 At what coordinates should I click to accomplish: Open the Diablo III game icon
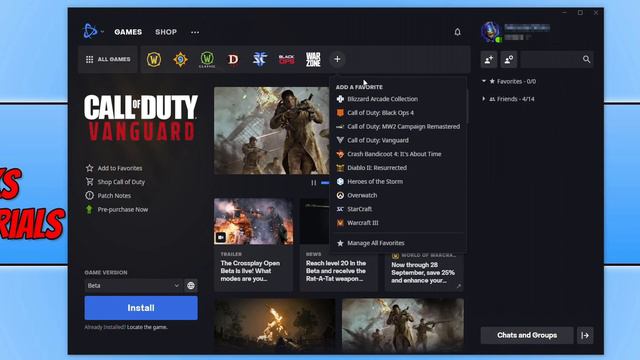coord(233,60)
